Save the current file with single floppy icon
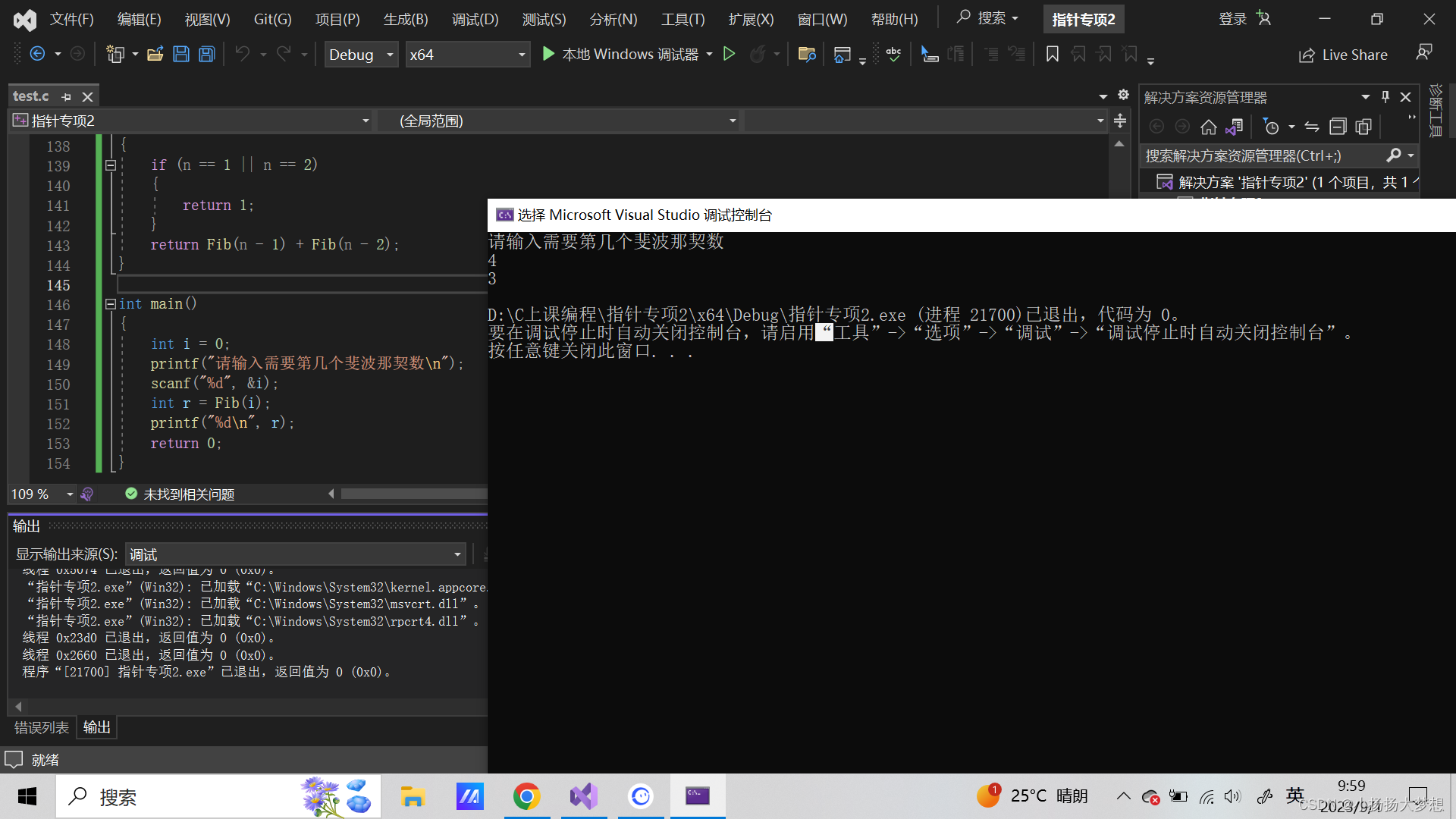1456x819 pixels. pyautogui.click(x=181, y=54)
